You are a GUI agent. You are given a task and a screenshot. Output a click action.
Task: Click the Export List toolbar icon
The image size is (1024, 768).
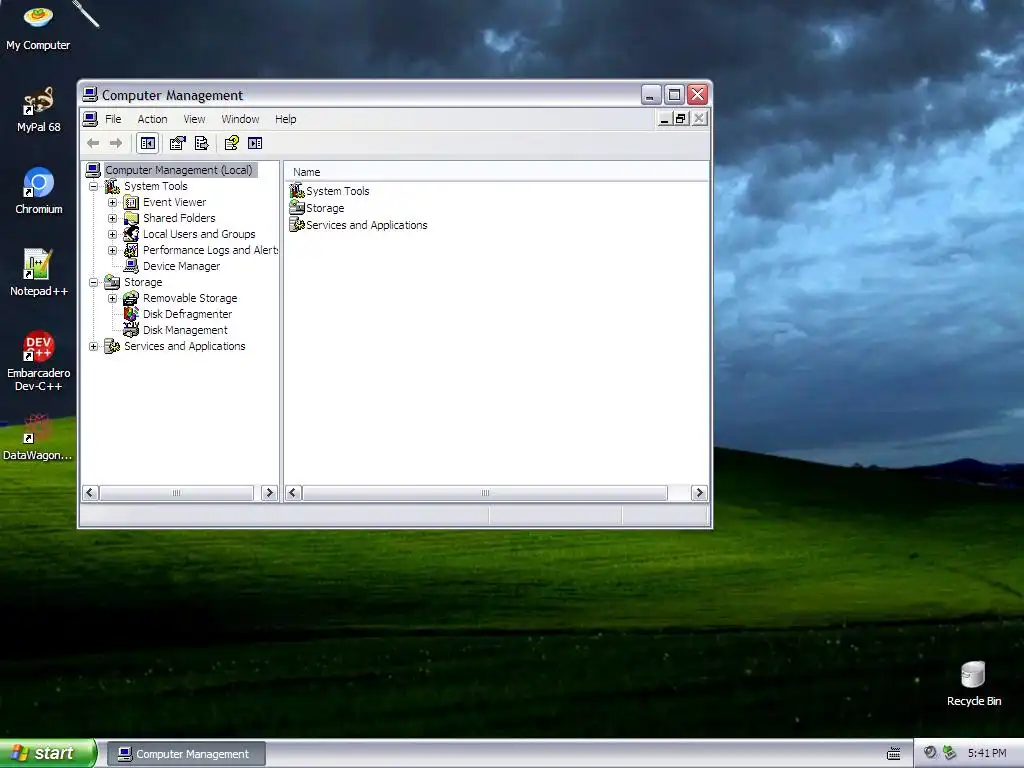tap(202, 143)
